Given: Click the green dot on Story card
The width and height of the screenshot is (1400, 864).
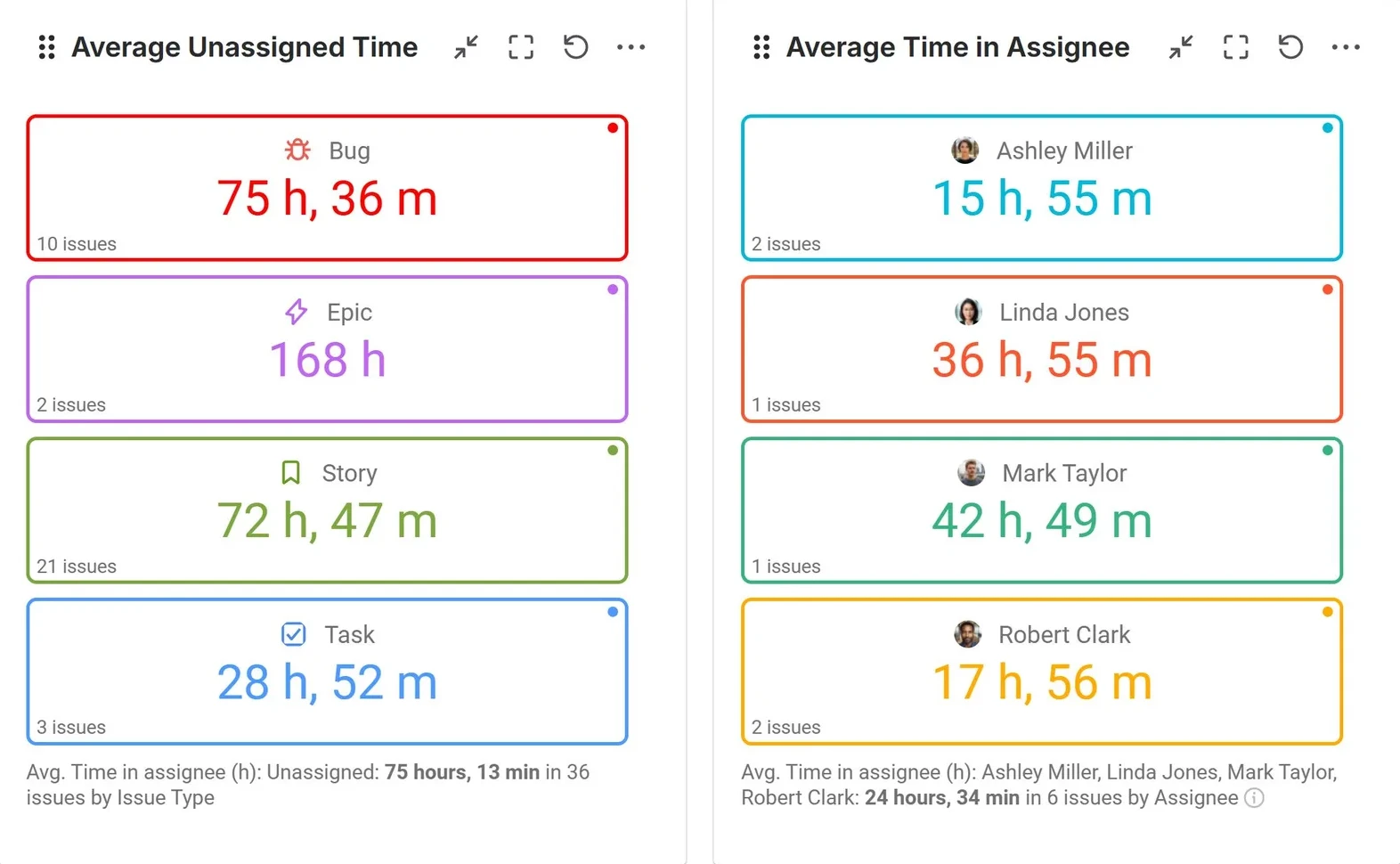Looking at the screenshot, I should [613, 450].
